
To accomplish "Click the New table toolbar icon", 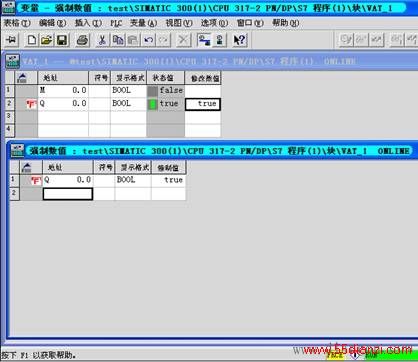I will point(31,40).
